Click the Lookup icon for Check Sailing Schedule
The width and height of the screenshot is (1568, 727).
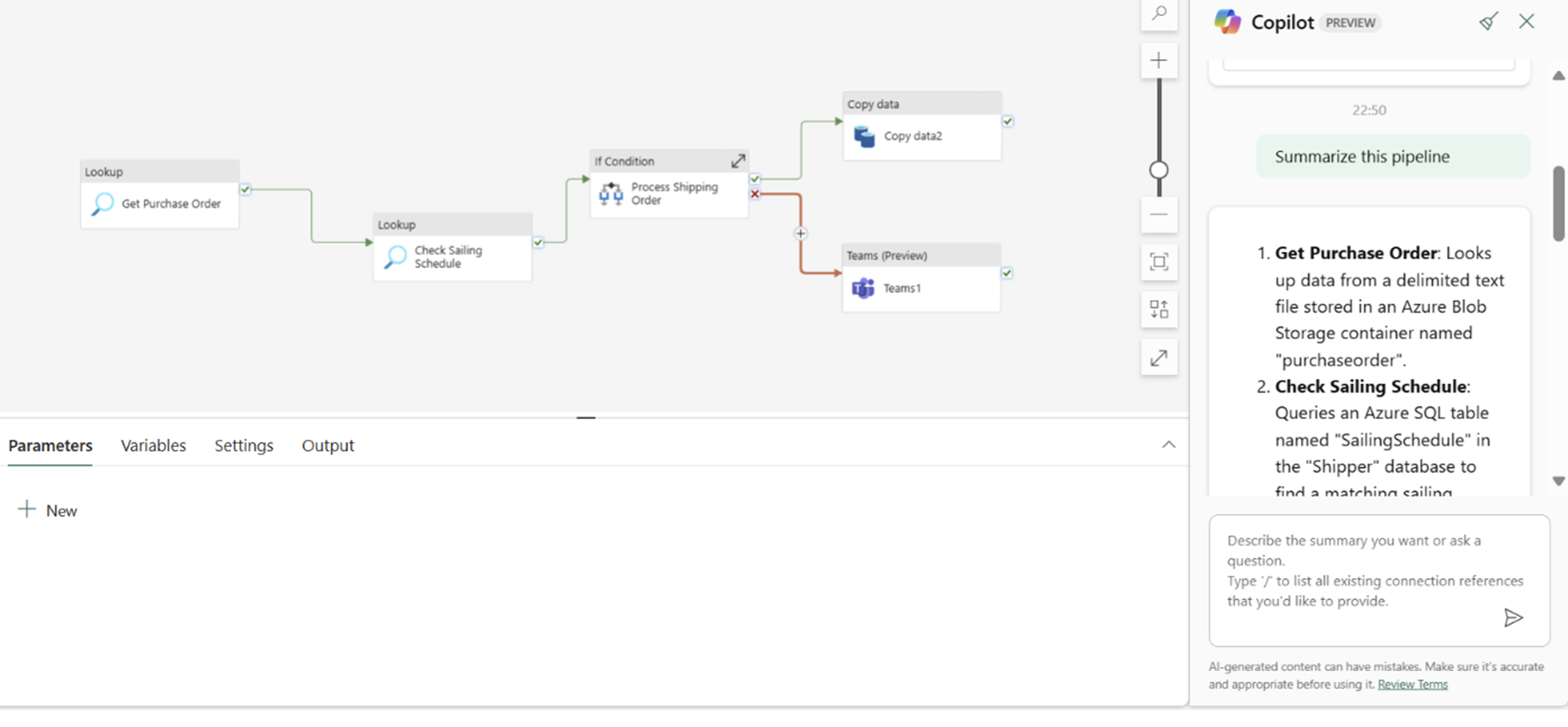(x=395, y=256)
